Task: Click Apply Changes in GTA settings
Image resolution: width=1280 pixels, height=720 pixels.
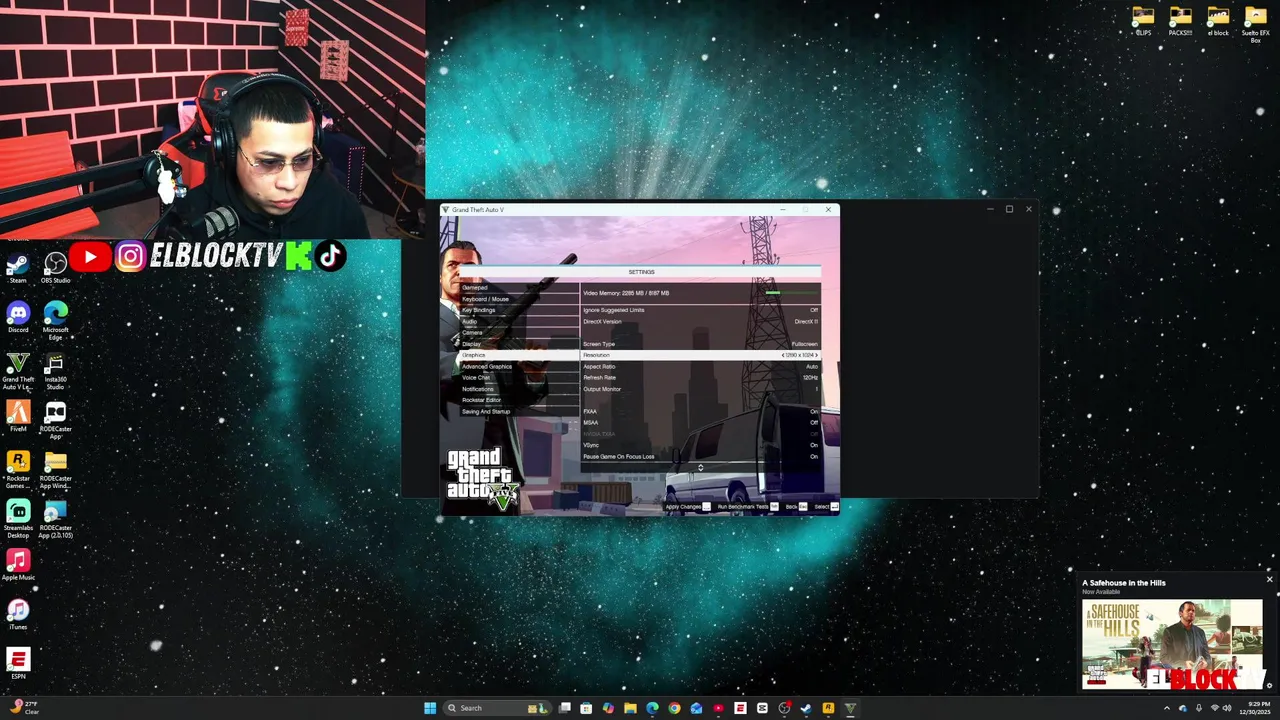Action: [688, 507]
